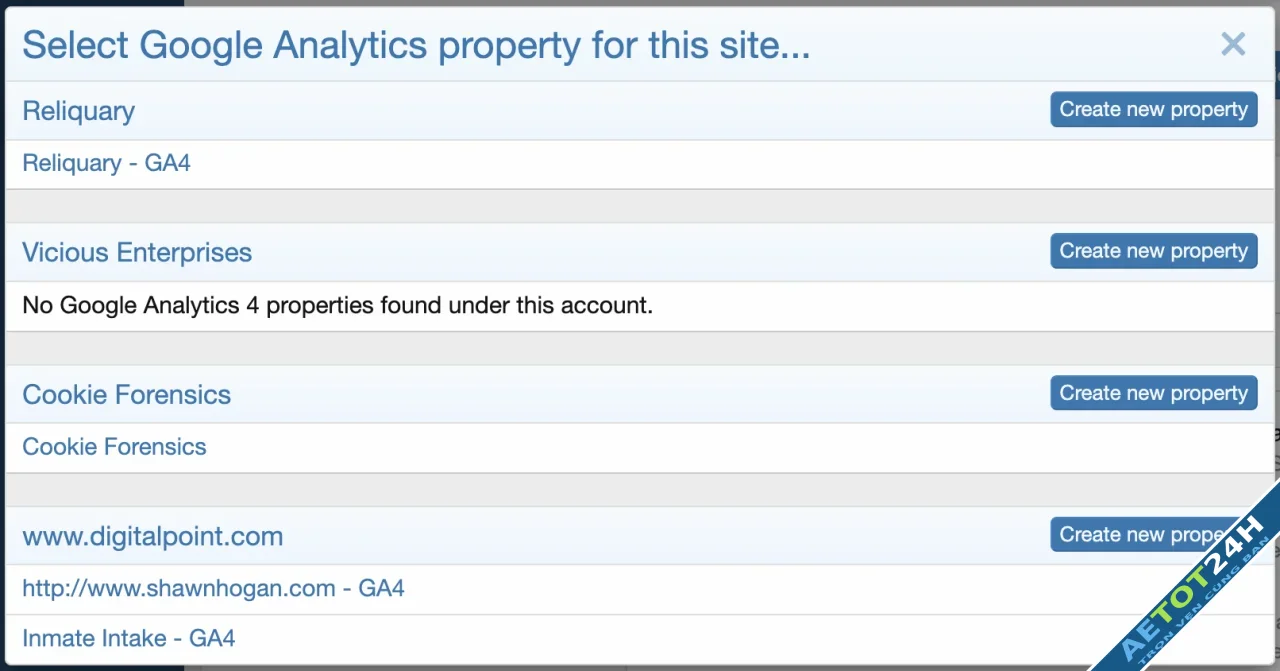Click the no GA4 properties found message

(x=337, y=305)
